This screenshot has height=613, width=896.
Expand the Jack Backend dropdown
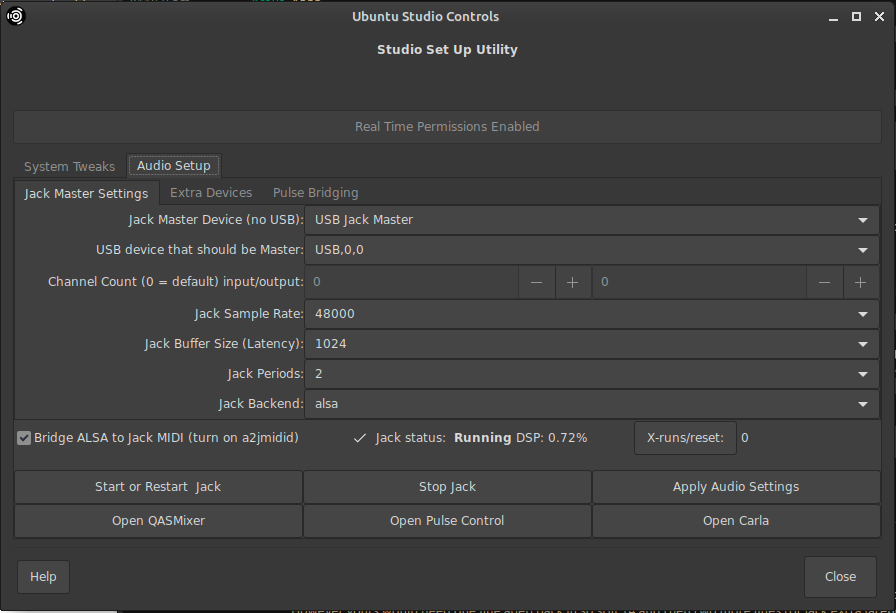591,404
